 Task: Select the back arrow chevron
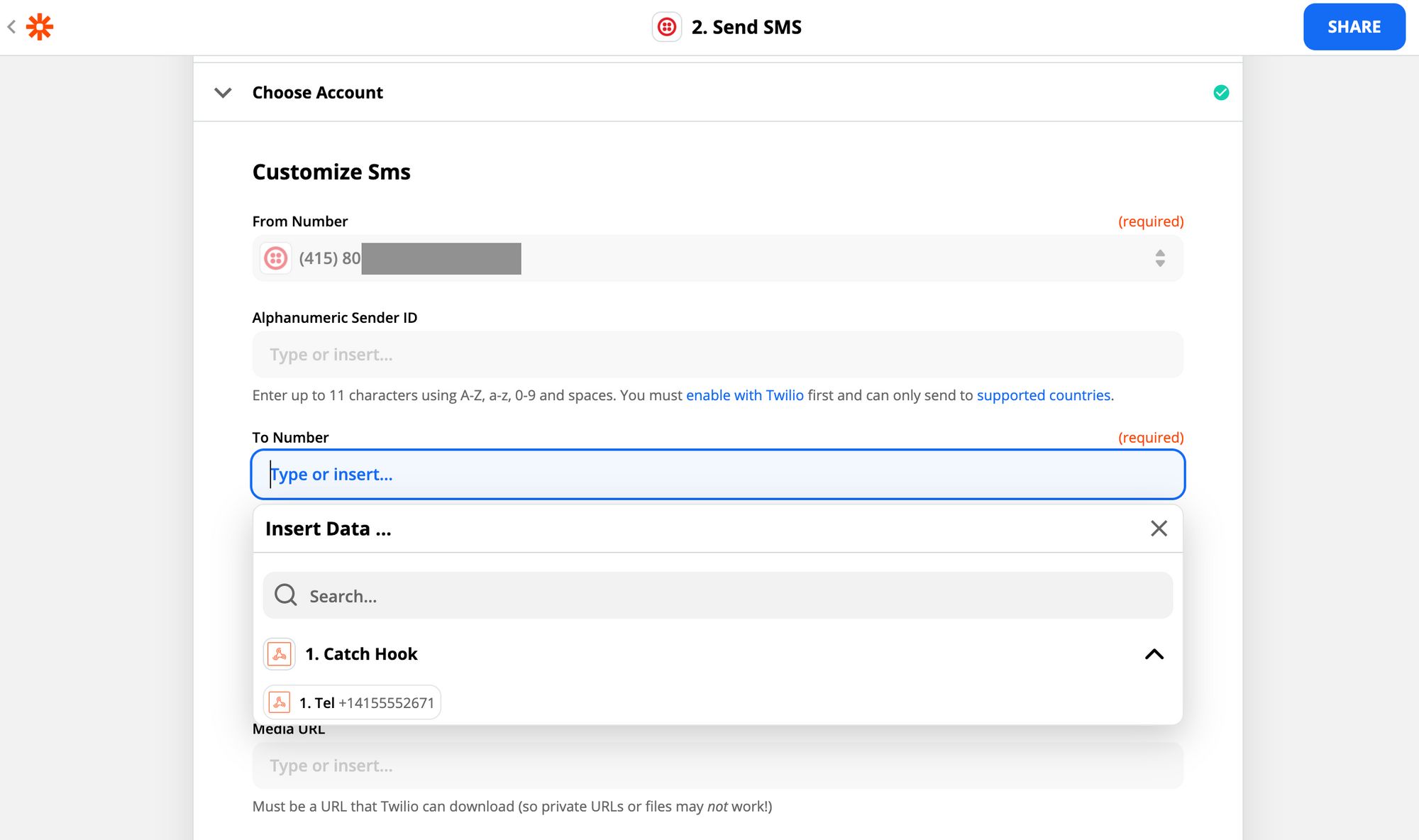[x=11, y=26]
